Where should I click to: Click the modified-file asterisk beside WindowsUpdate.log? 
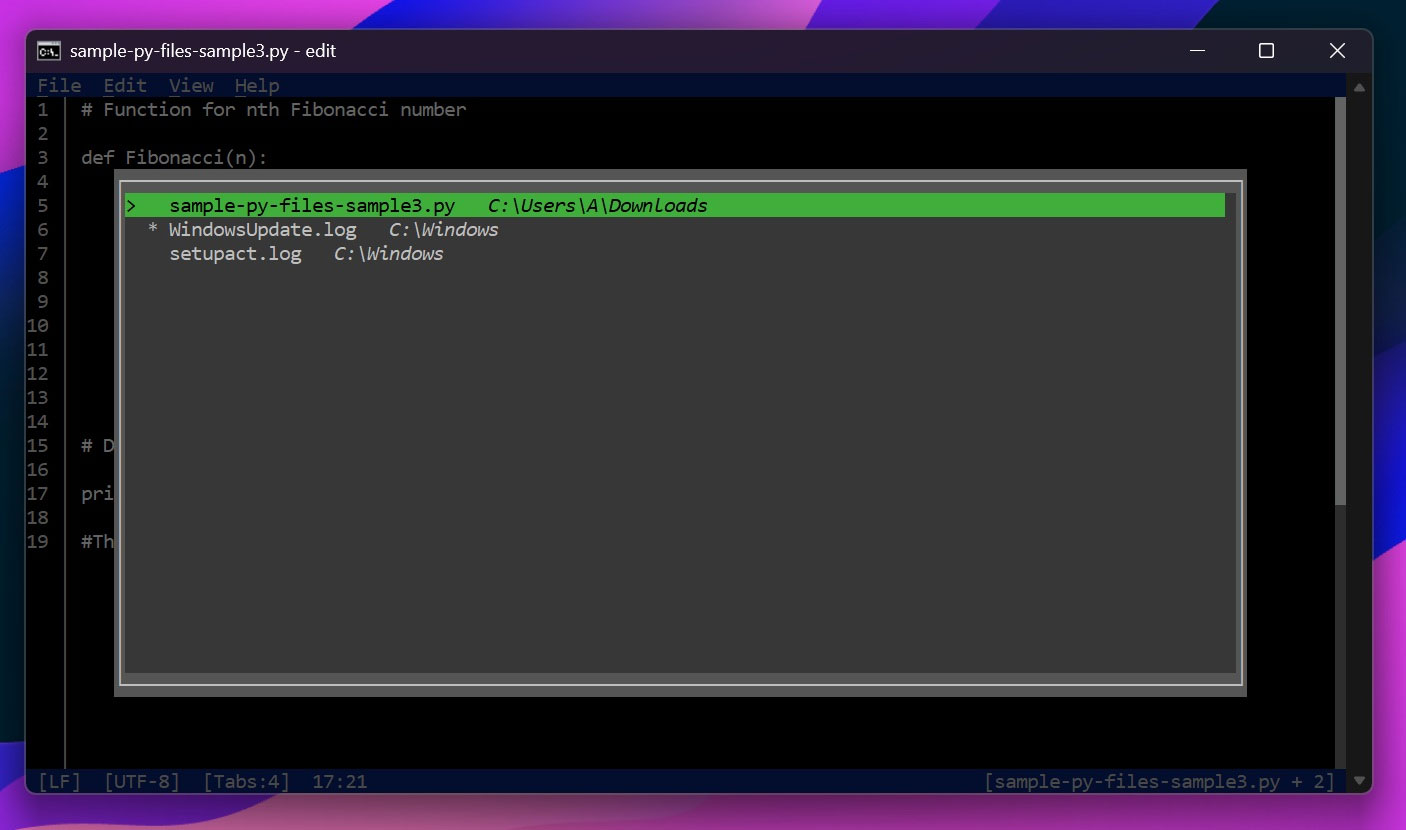pos(151,229)
